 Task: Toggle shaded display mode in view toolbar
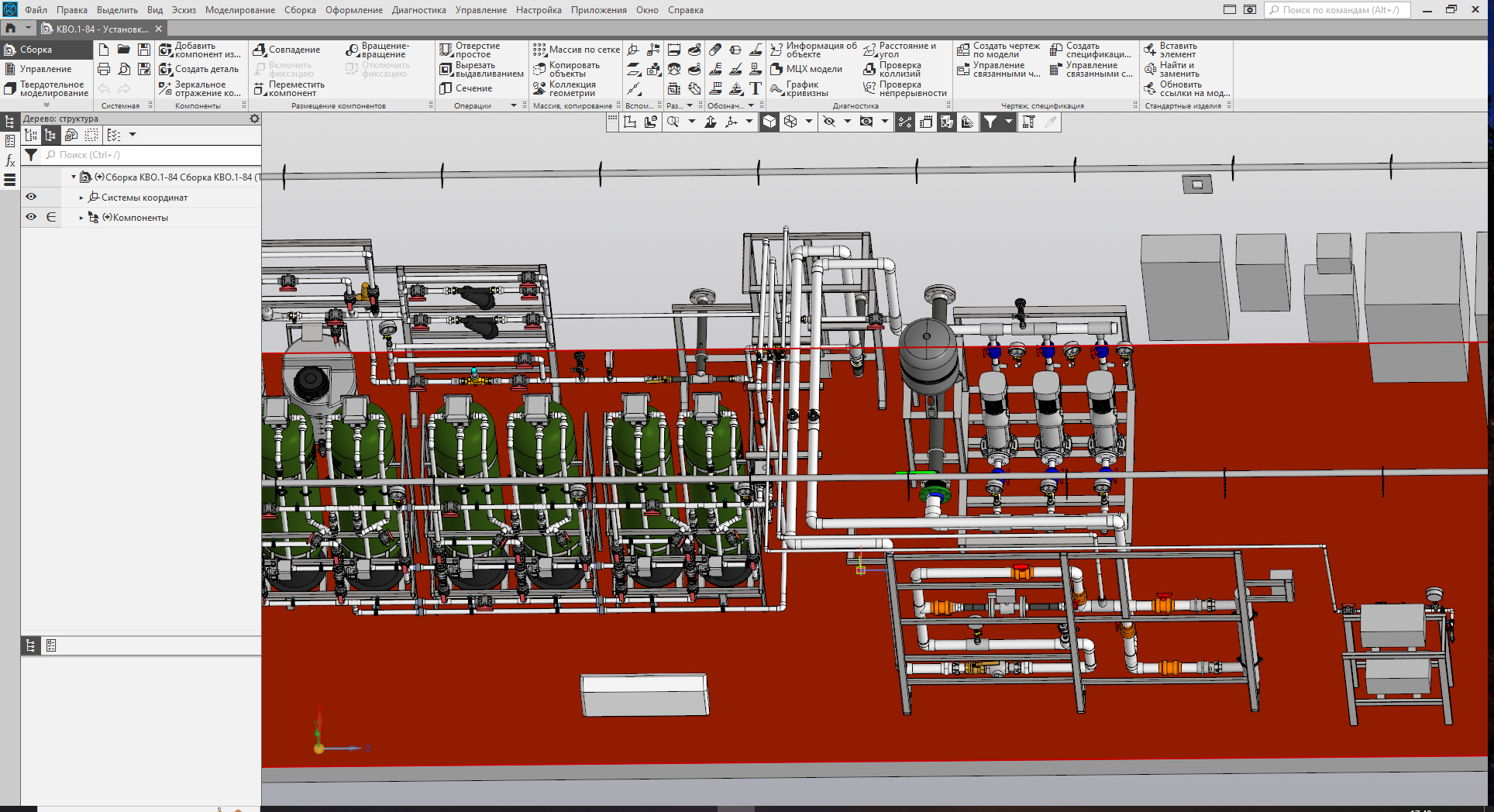[x=769, y=122]
